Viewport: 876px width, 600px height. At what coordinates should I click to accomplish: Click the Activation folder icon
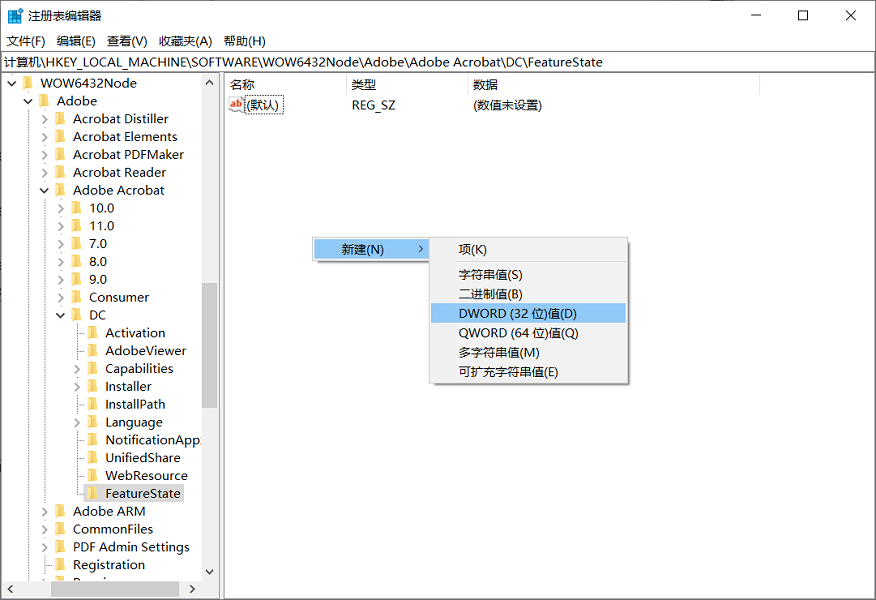coord(93,333)
